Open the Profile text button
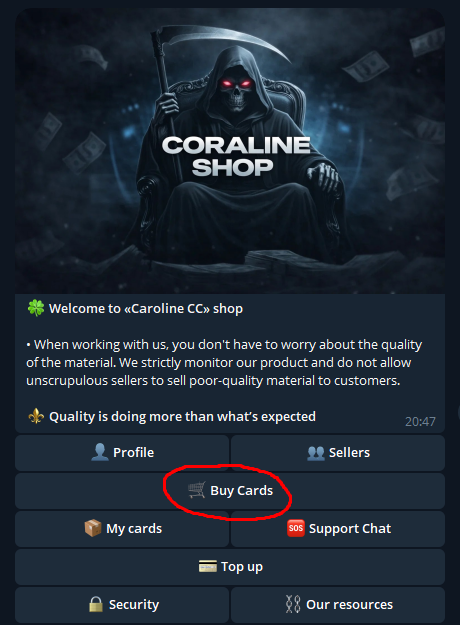 (134, 452)
